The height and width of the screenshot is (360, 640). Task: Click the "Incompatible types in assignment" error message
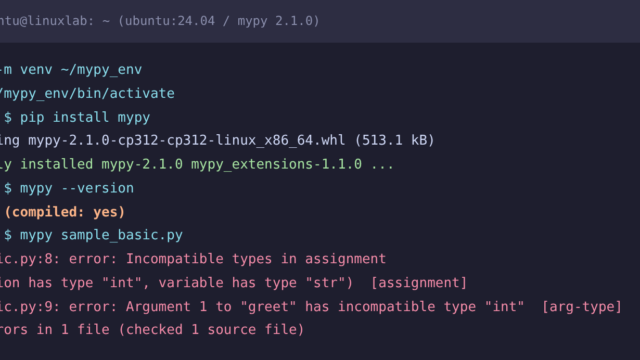(256, 259)
